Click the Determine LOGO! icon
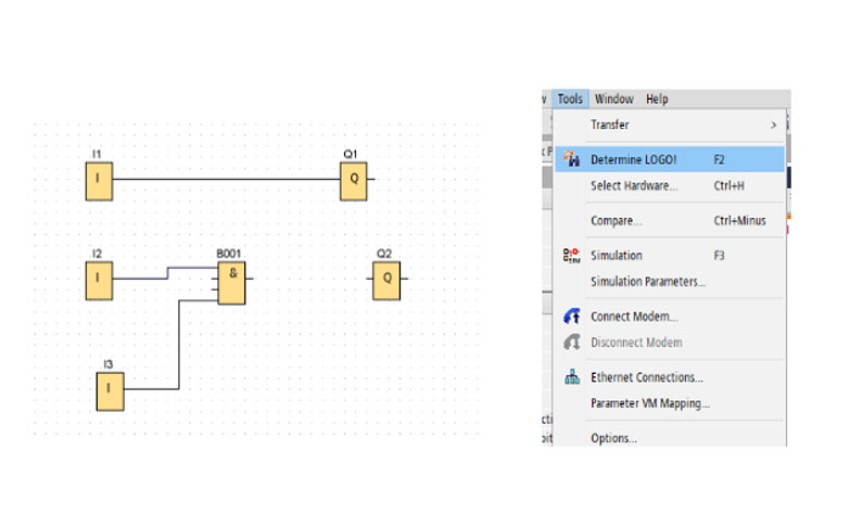 click(x=571, y=159)
